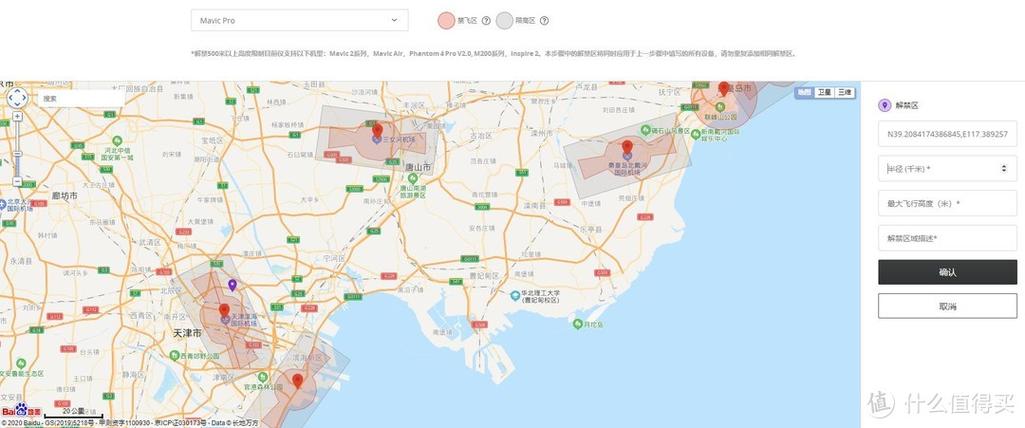Click the map zoom-out minus button

(17, 181)
